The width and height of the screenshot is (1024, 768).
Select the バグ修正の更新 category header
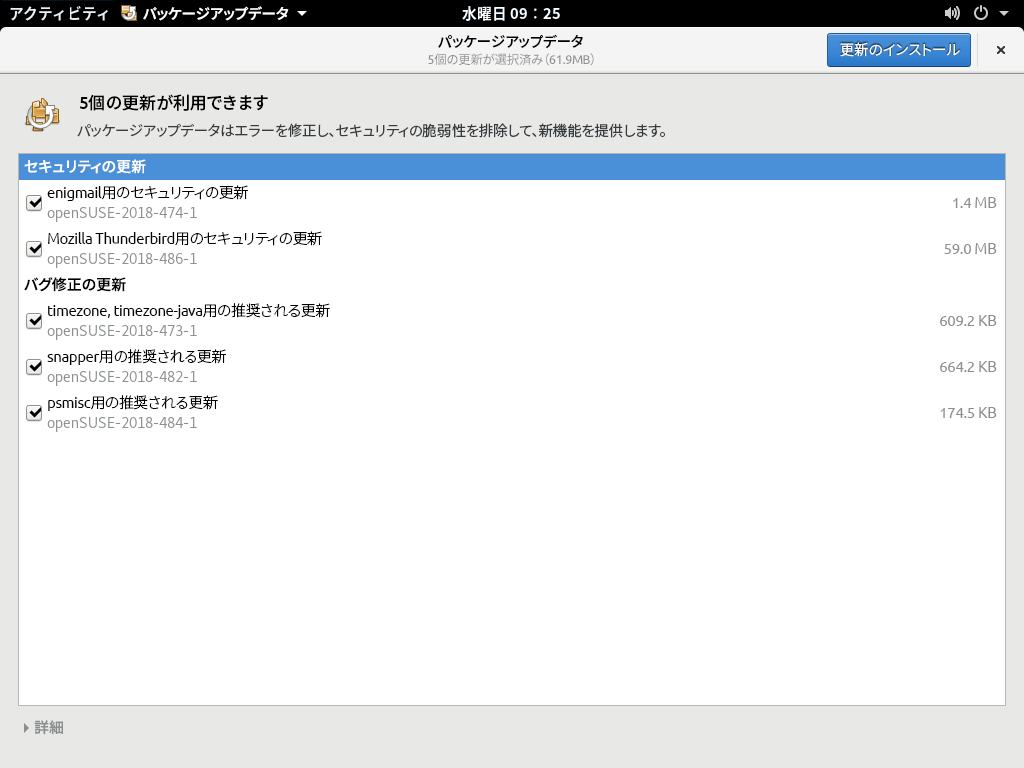click(75, 285)
